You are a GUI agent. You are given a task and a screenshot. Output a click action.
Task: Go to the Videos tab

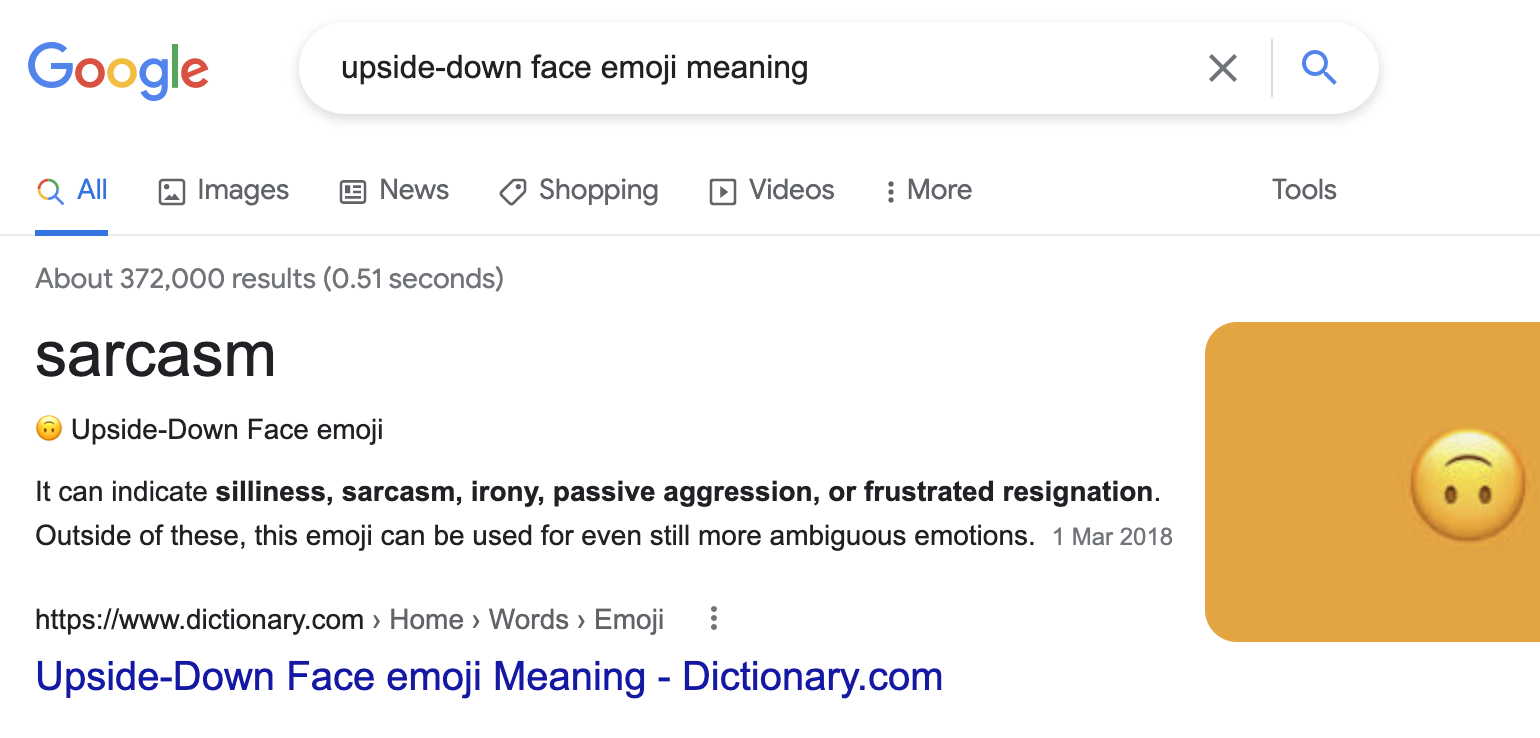click(771, 190)
